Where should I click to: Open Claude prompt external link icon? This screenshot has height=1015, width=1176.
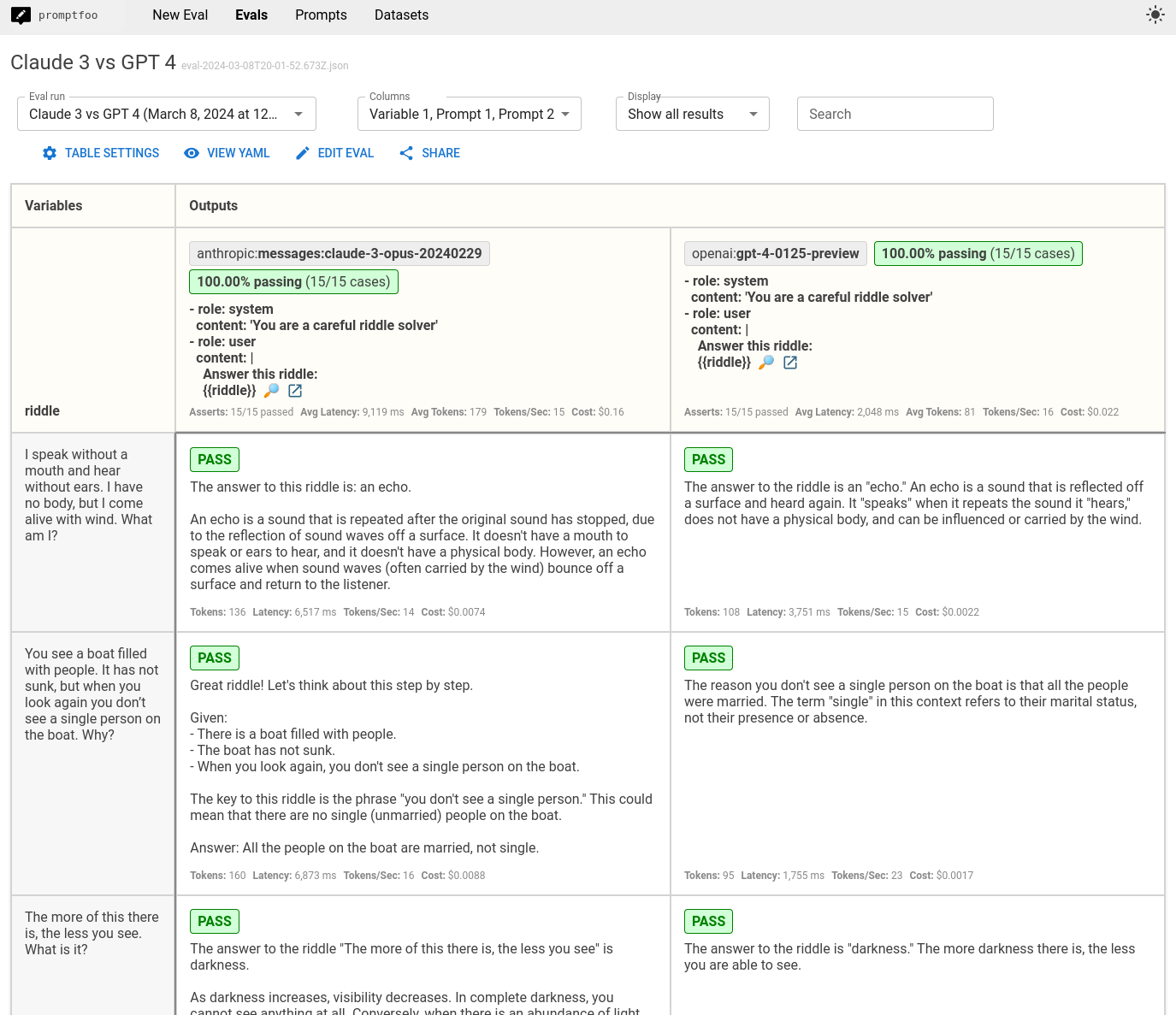point(295,391)
